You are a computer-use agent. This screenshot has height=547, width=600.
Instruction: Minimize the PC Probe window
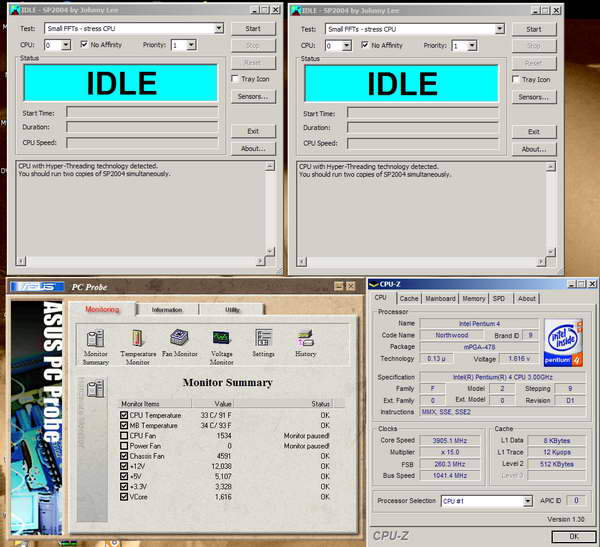[x=339, y=286]
